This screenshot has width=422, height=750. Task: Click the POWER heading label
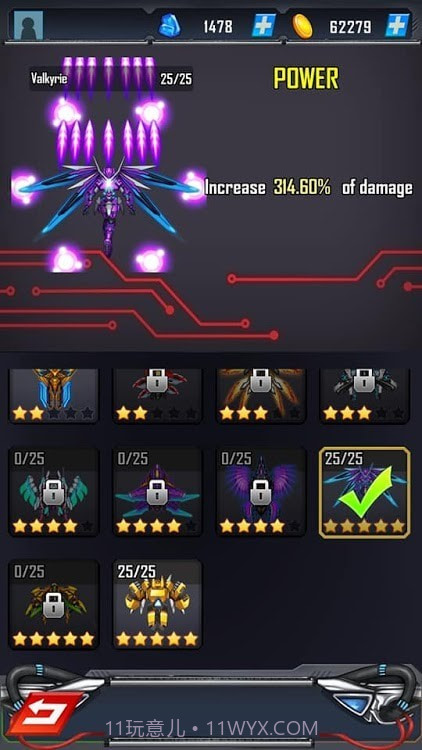pyautogui.click(x=306, y=78)
